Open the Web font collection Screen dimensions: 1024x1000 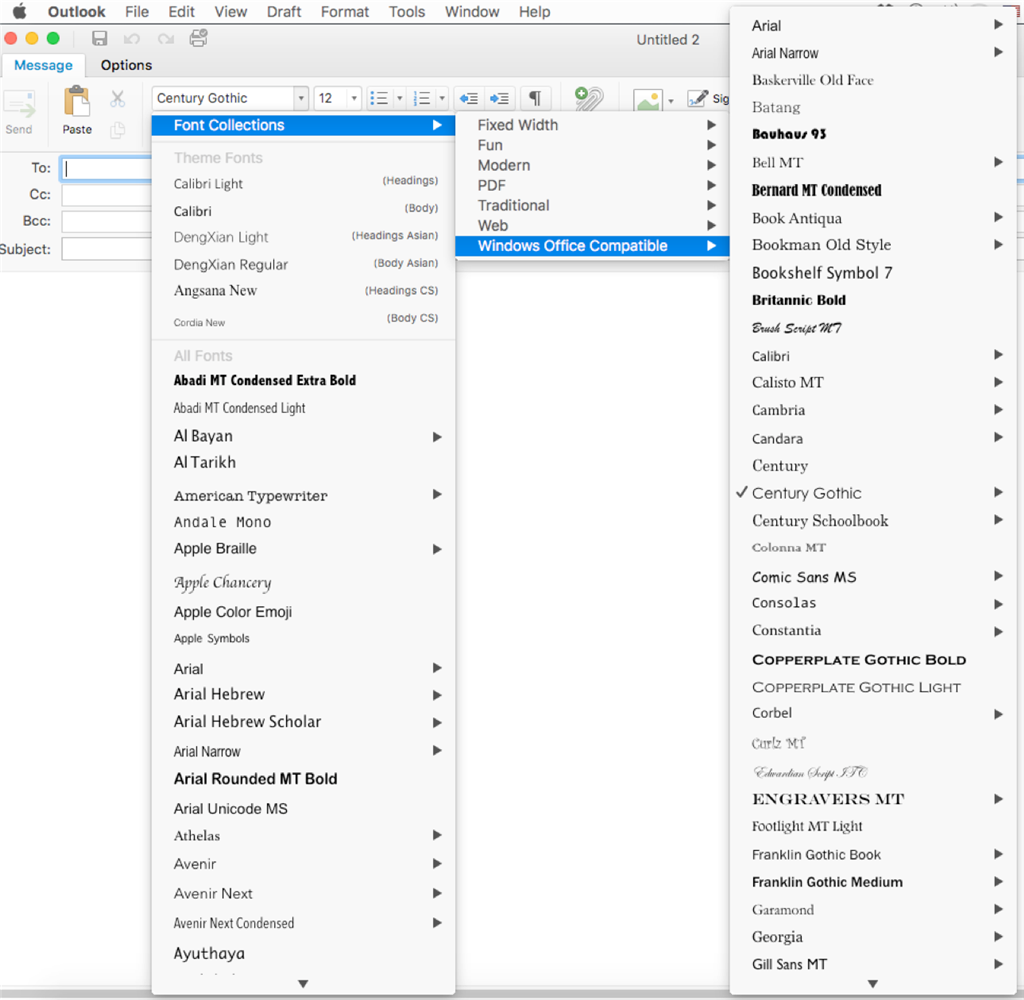(592, 225)
